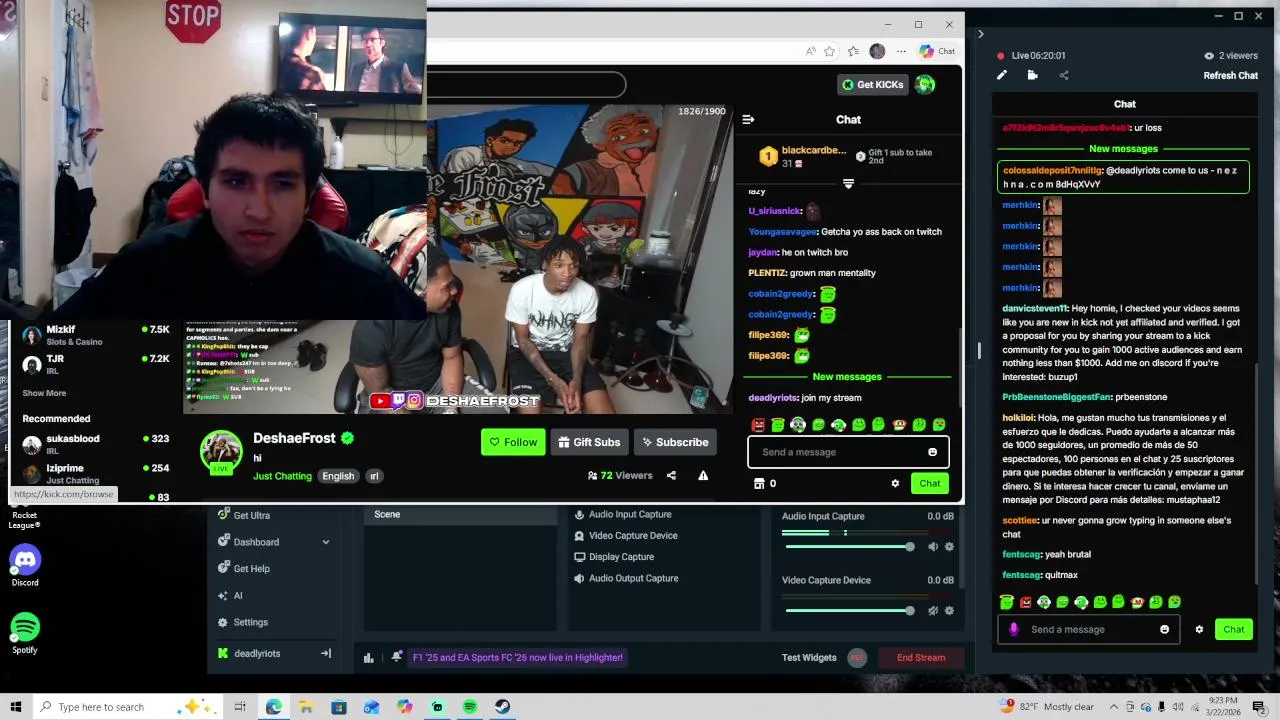Open Audio Input Capture mixer settings

949,547
